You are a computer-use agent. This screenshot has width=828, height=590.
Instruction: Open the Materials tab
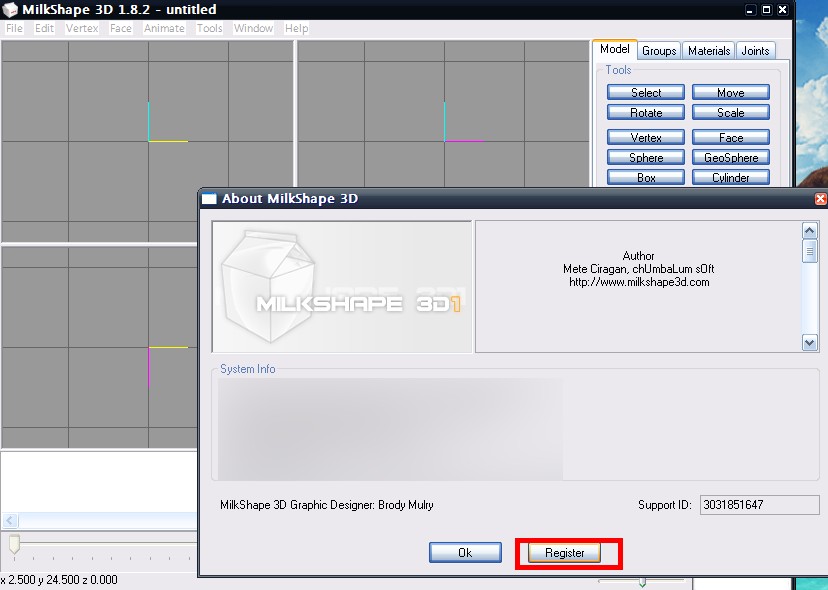pos(709,51)
